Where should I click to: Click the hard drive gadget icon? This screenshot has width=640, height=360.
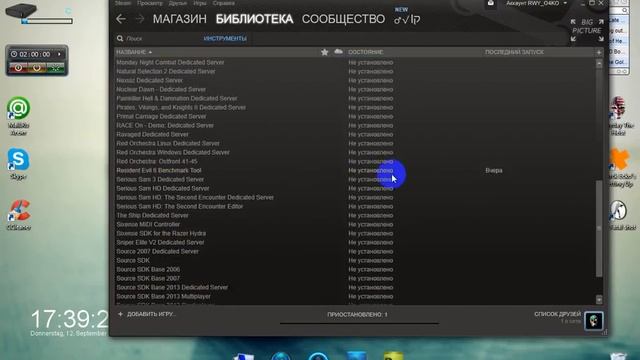21,10
